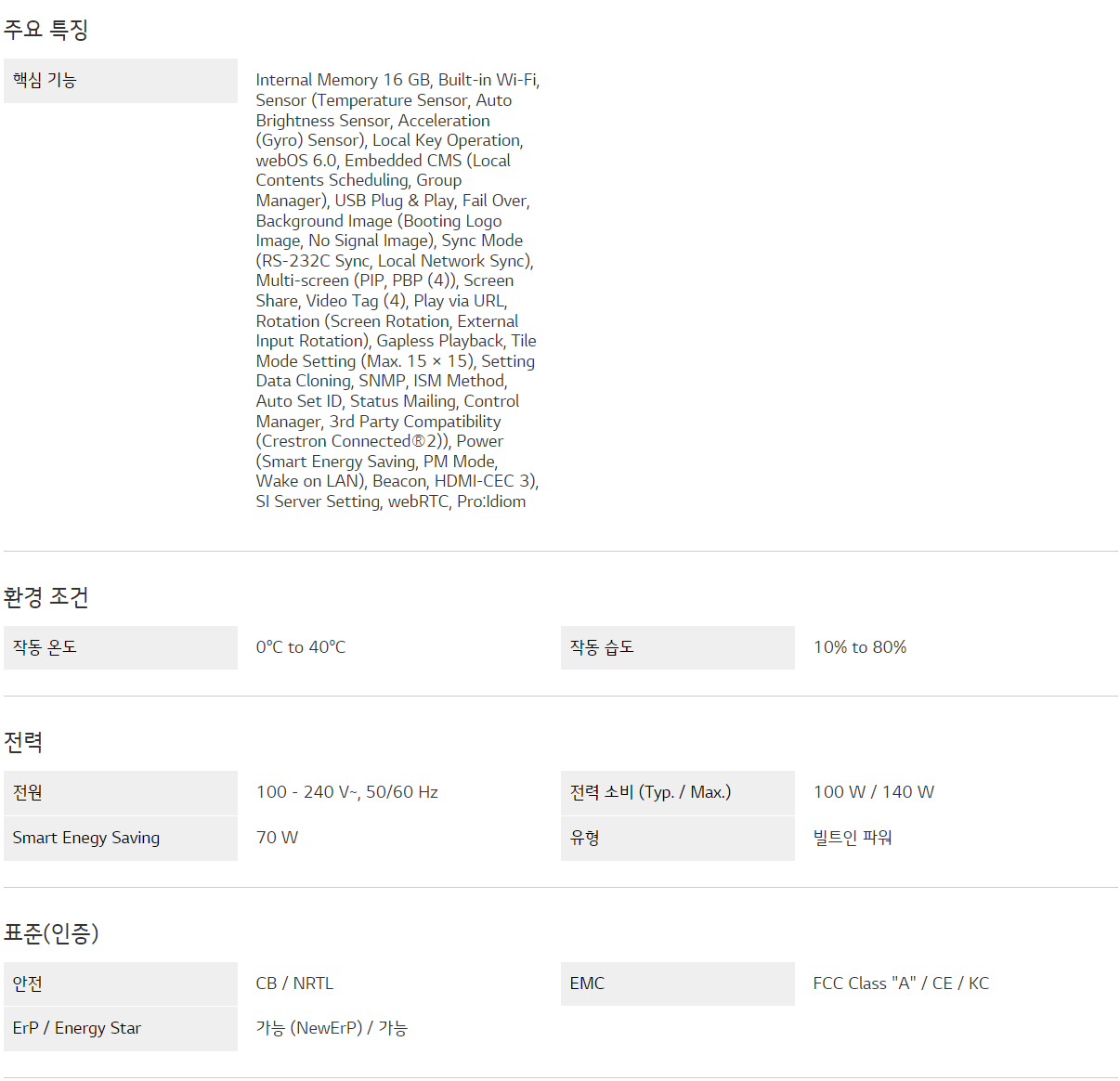This screenshot has width=1120, height=1081.
Task: Click the 전력 section heading
Action: pyautogui.click(x=23, y=742)
